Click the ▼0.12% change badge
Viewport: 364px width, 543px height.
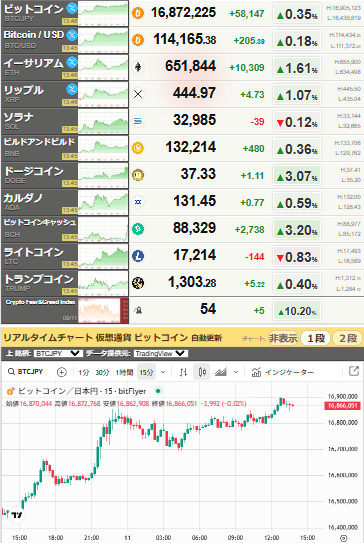coord(297,122)
